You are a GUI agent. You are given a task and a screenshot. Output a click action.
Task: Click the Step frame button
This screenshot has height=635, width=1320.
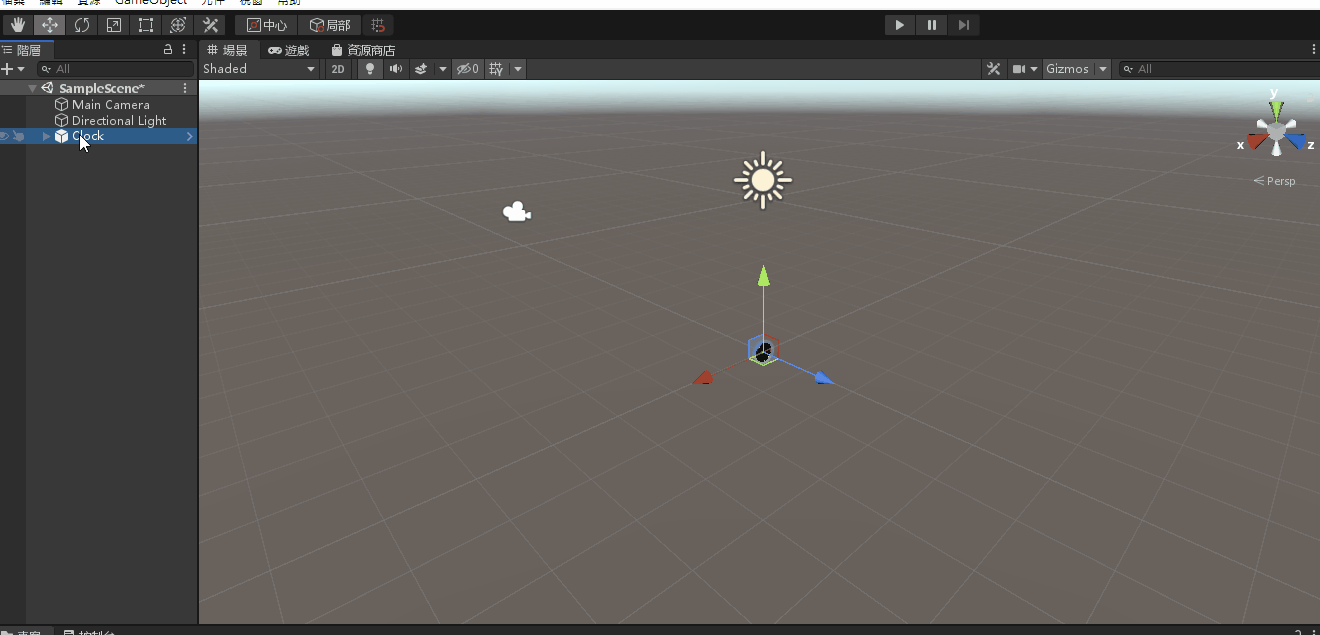pos(963,25)
